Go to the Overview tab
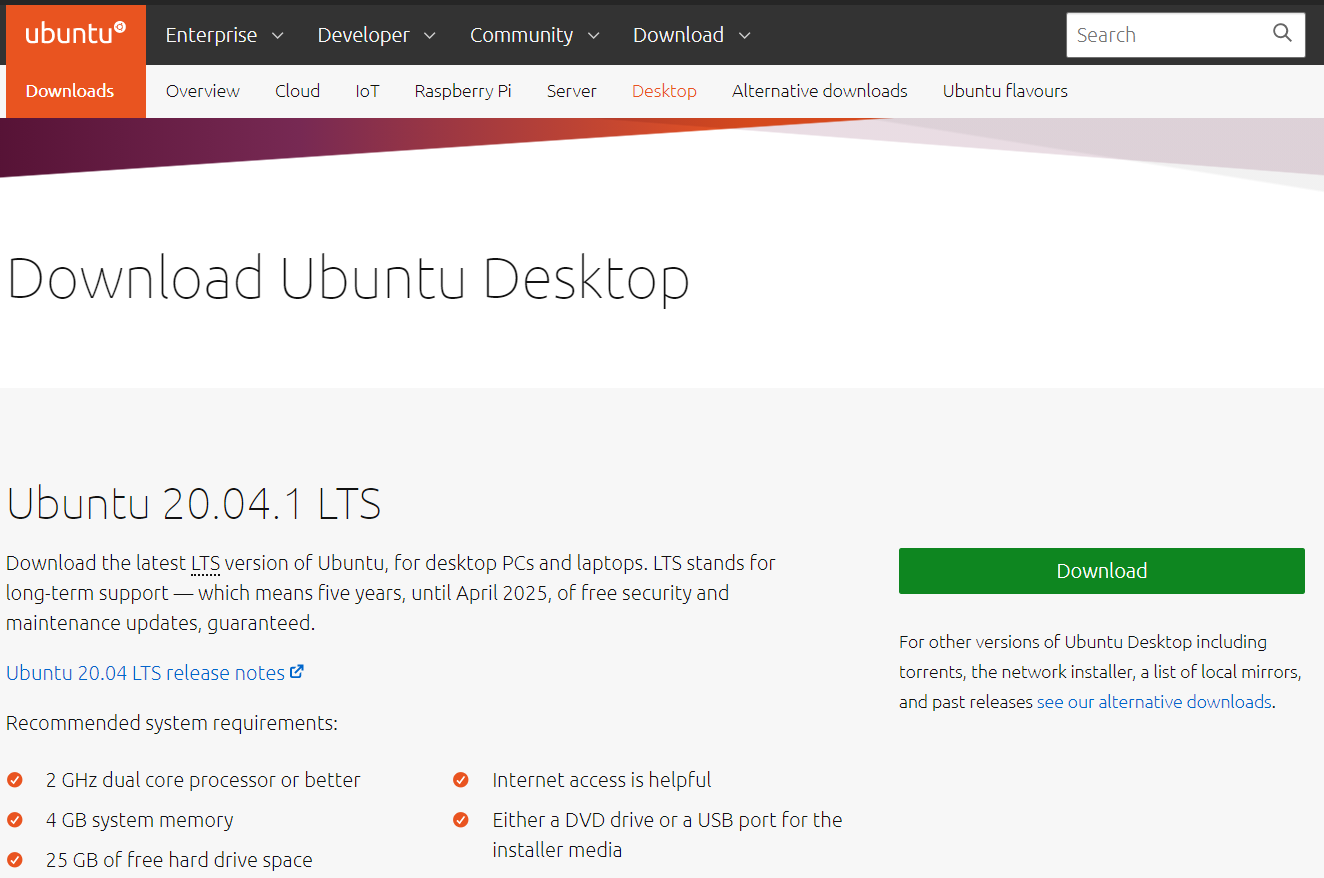The height and width of the screenshot is (878, 1324). [x=203, y=91]
